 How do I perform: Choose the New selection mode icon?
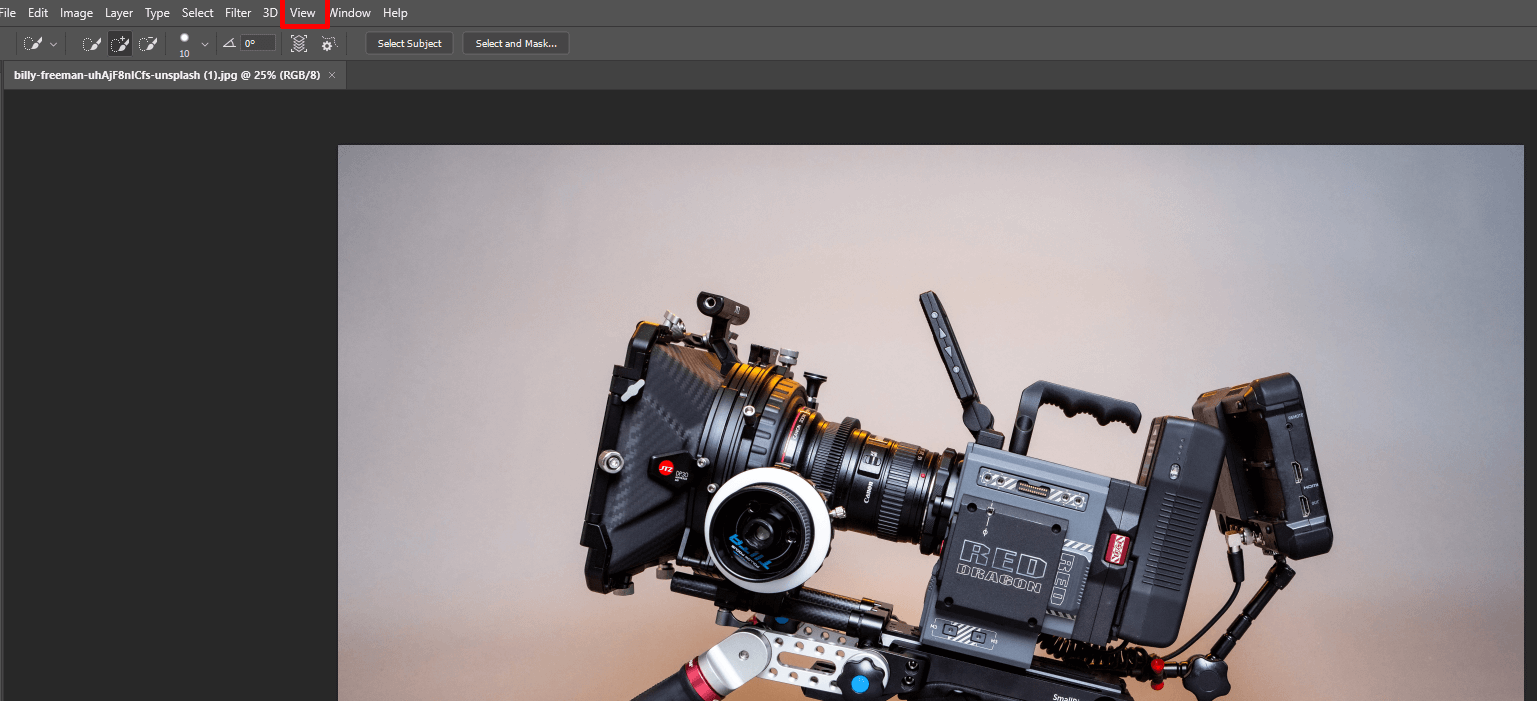coord(91,44)
